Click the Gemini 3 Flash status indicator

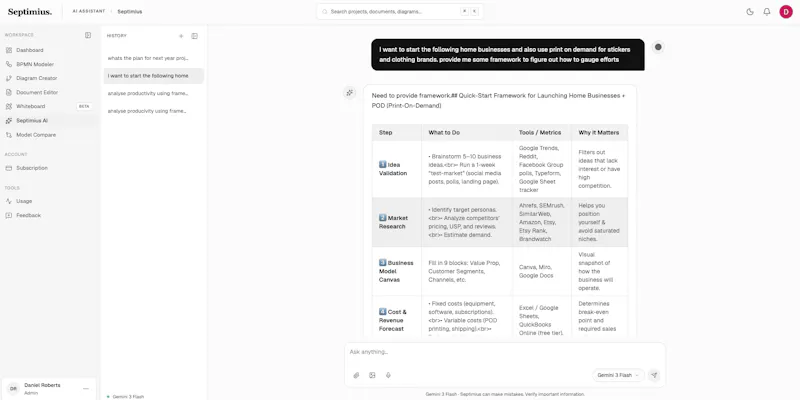coord(126,396)
